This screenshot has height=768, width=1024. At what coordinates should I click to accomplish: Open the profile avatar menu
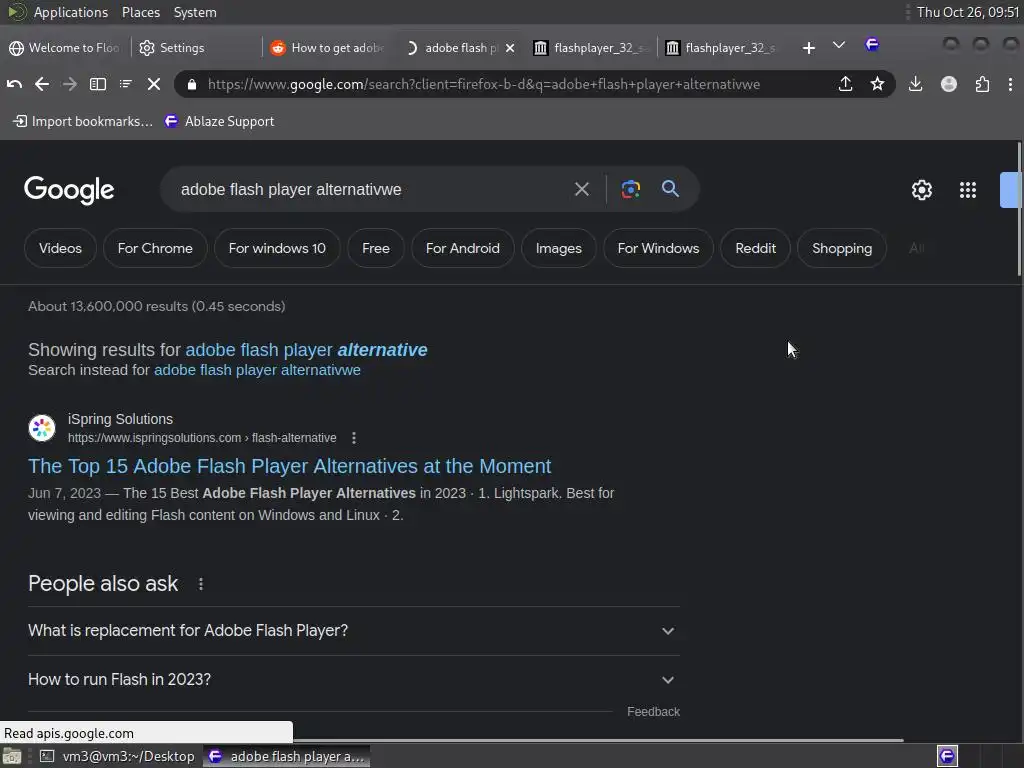click(949, 84)
